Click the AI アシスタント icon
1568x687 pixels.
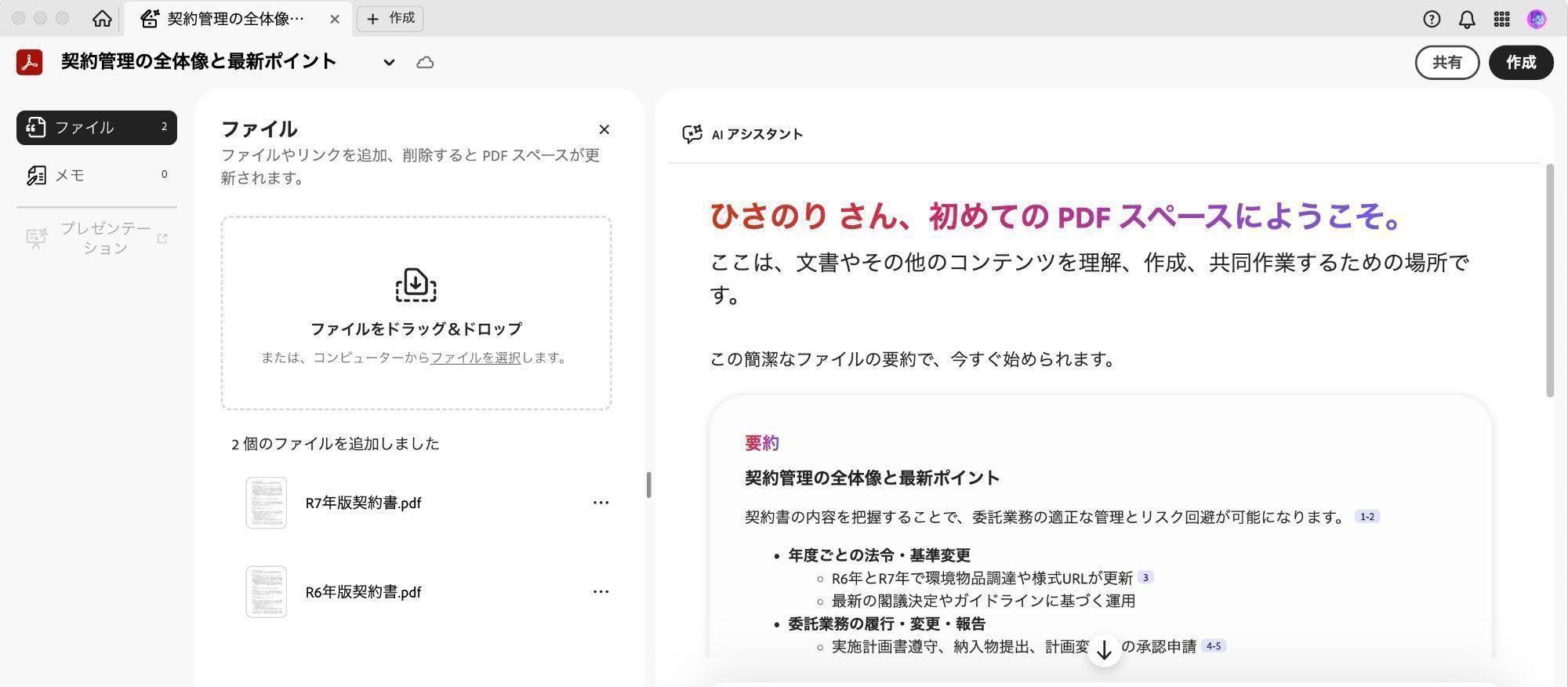click(691, 134)
